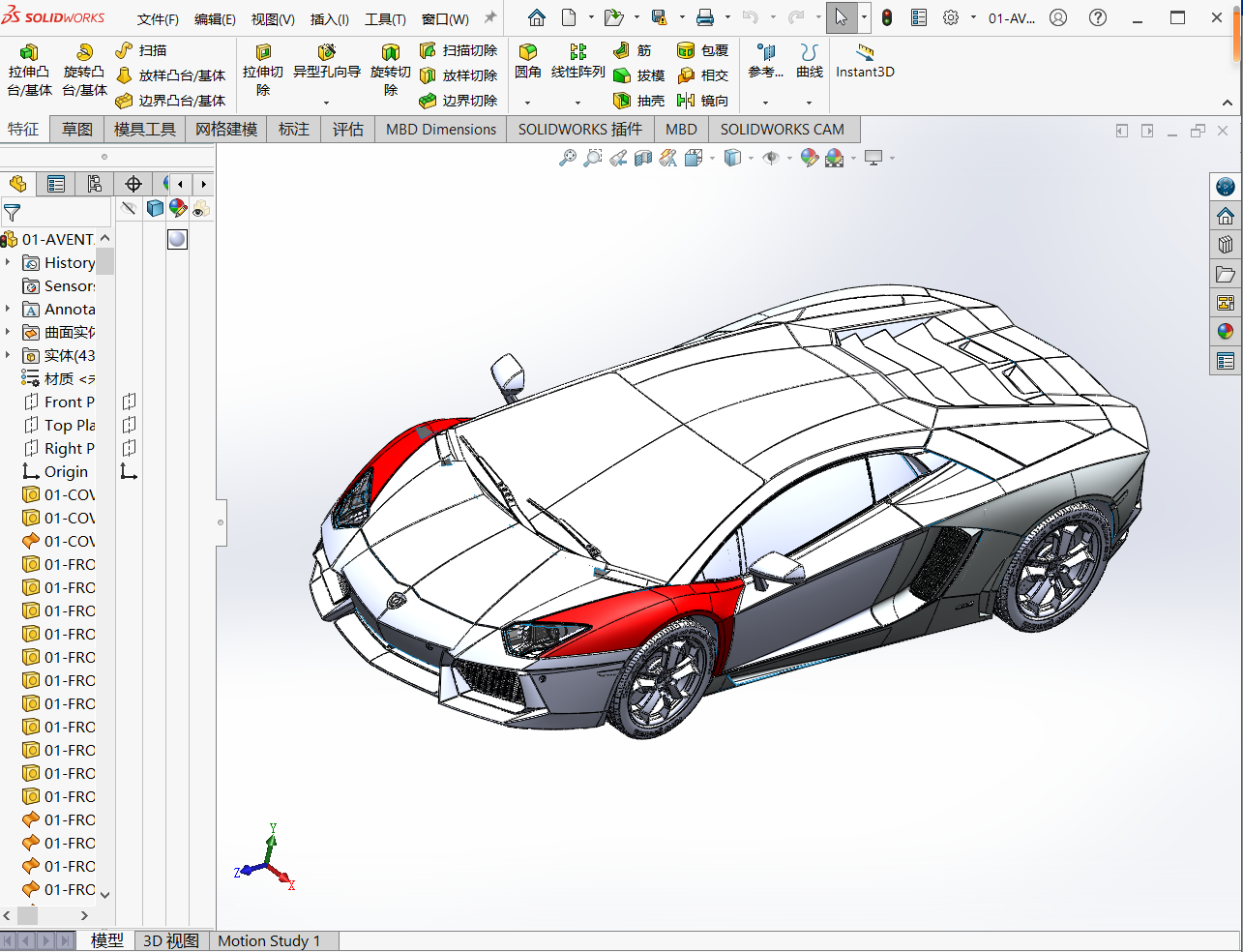
Task: Collapse the CommandManager ribbon with chevron
Action: 1228,103
